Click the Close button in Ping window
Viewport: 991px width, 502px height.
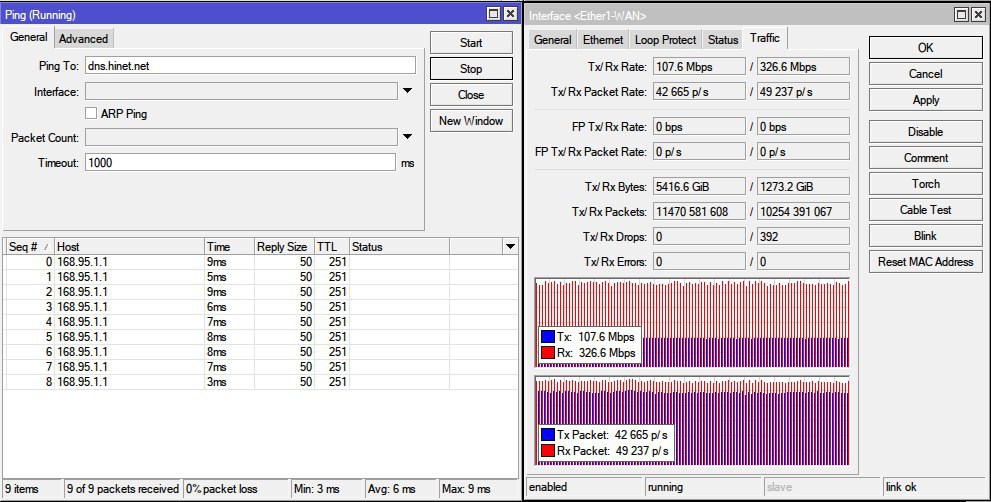point(471,95)
